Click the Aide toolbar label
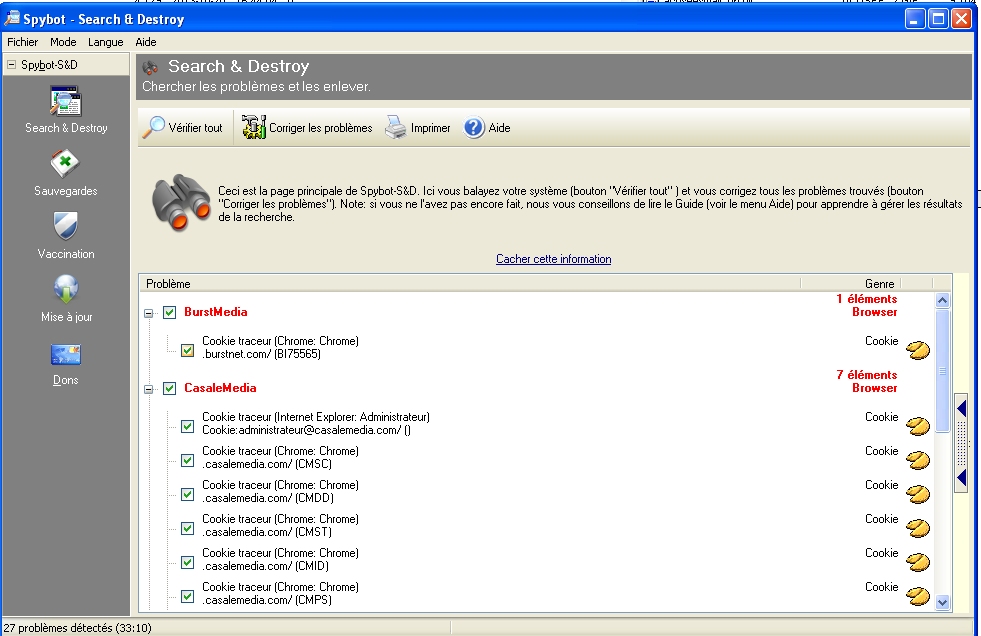Viewport: 981px width, 636px height. click(x=499, y=128)
